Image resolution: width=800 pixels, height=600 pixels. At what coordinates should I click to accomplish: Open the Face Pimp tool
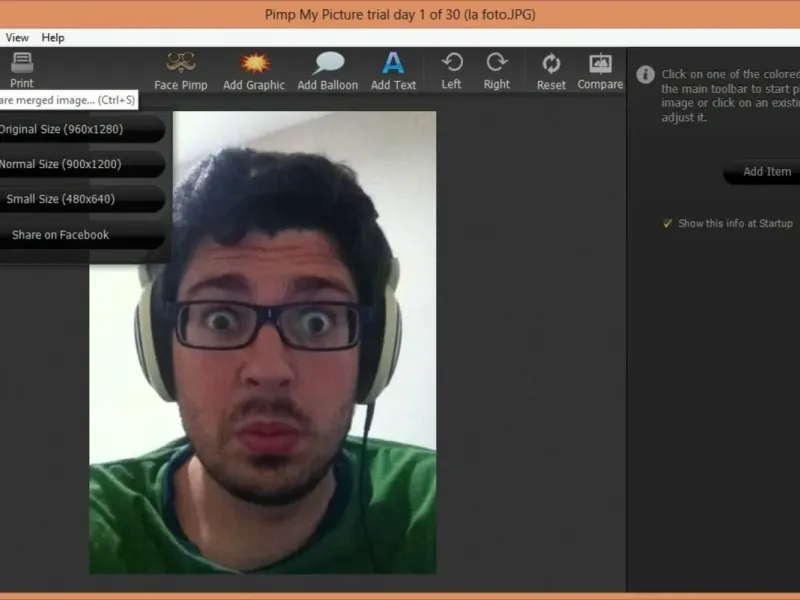(x=181, y=71)
